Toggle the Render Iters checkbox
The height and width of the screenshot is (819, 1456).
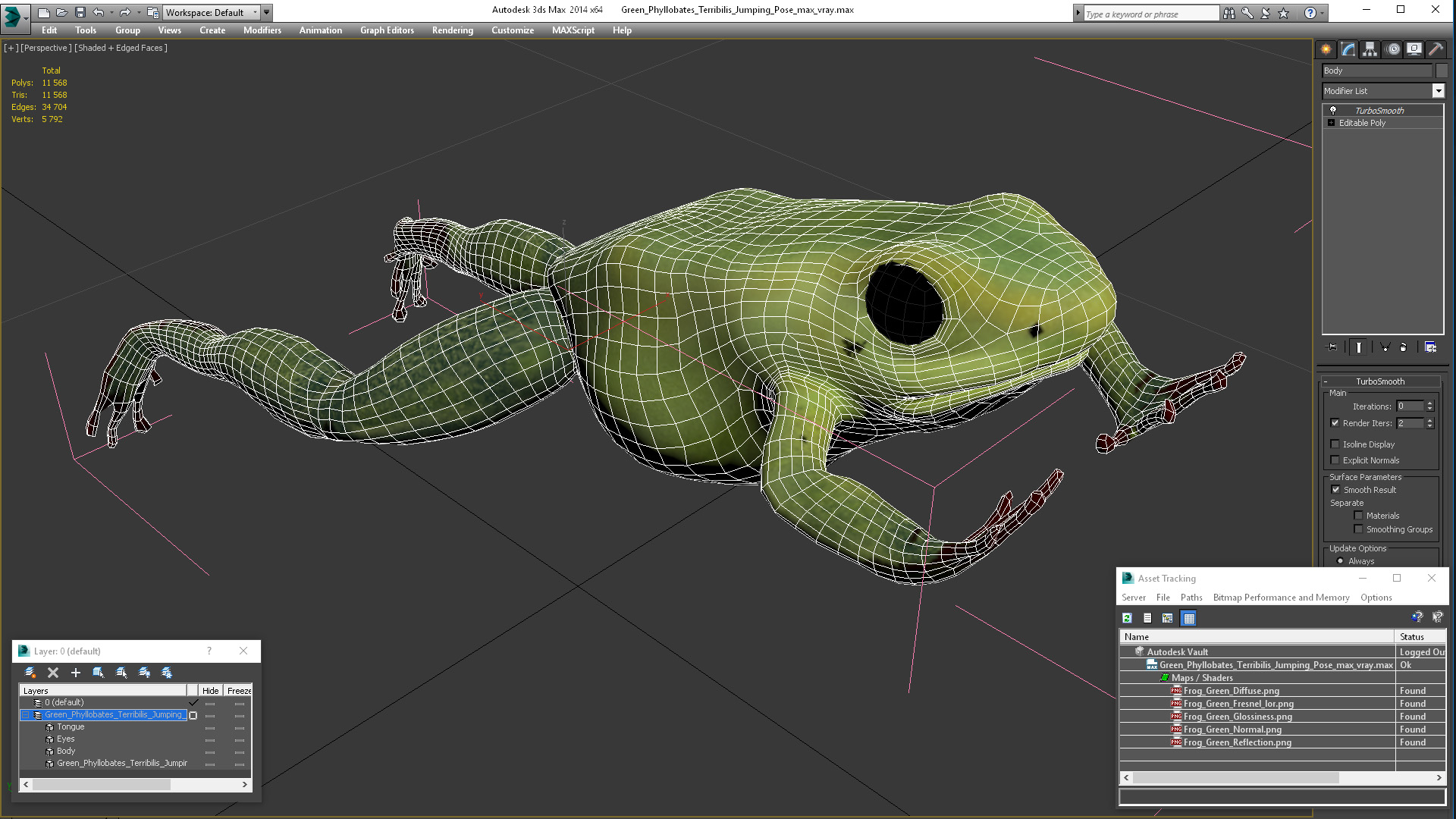(x=1335, y=423)
